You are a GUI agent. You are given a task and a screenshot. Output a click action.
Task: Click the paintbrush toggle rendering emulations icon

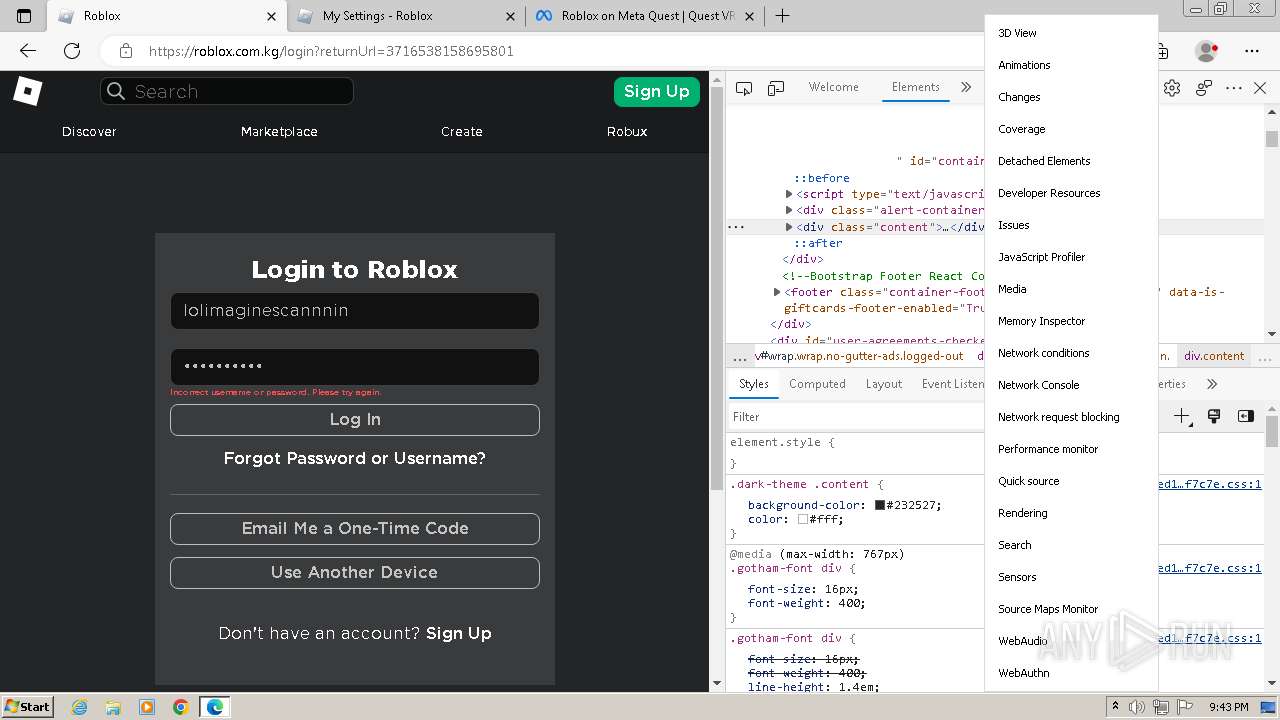pyautogui.click(x=1214, y=416)
